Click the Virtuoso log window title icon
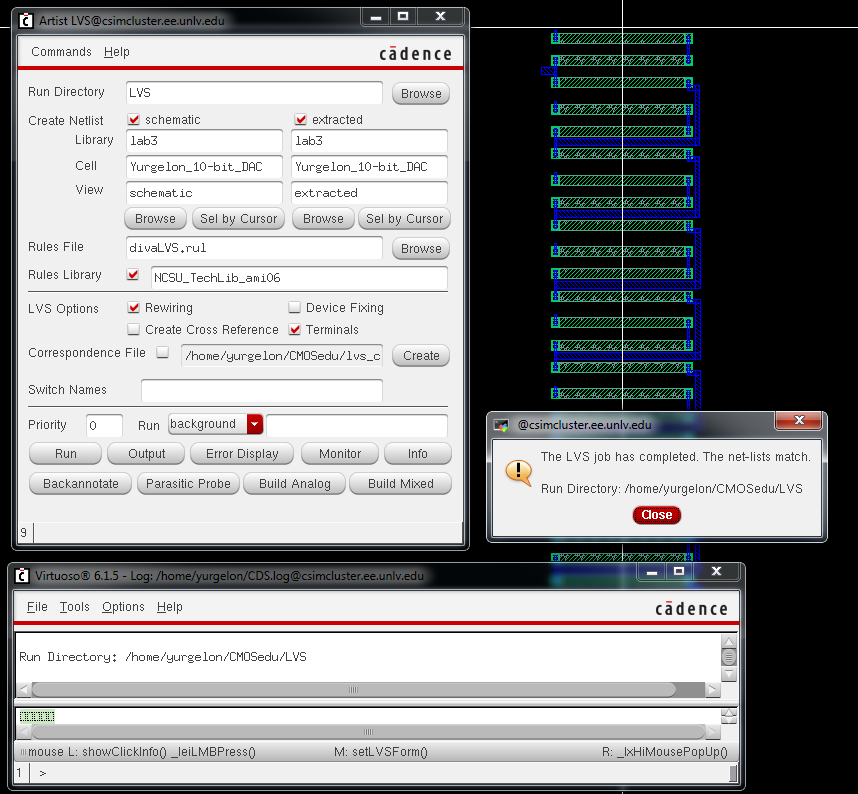 [x=21, y=576]
